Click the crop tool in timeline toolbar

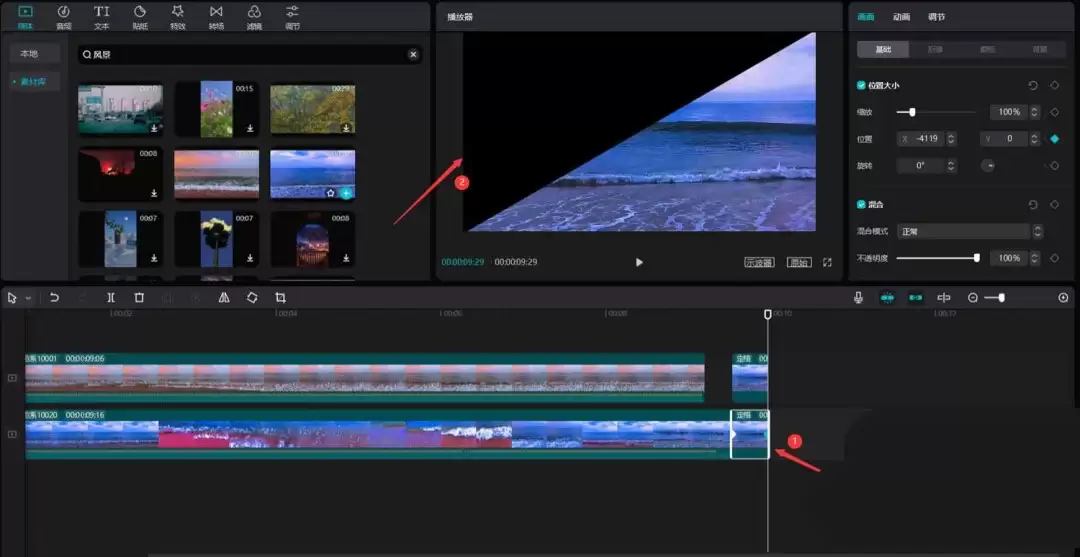pyautogui.click(x=280, y=298)
